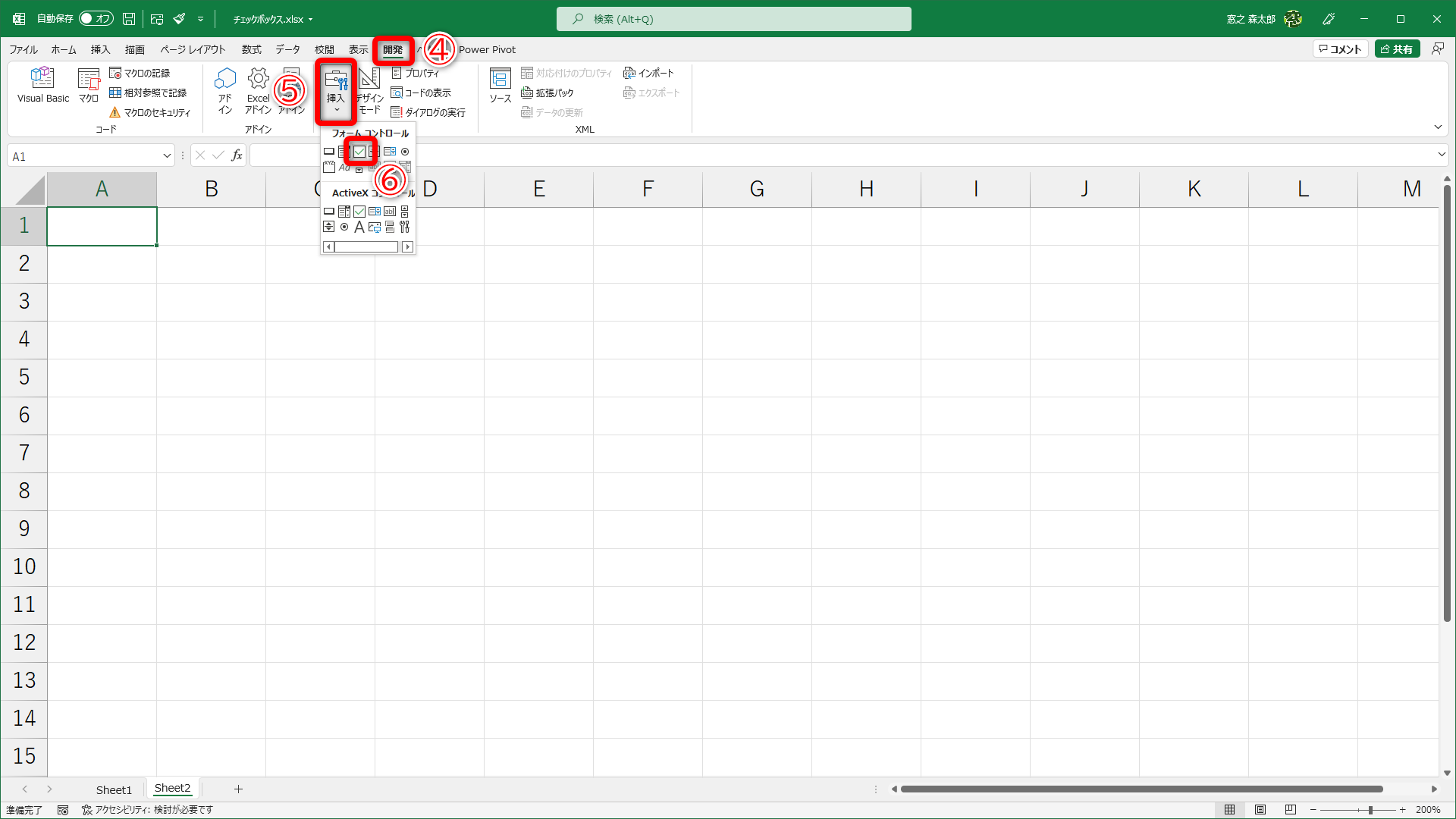The image size is (1456, 819).
Task: Insert Form Control check box
Action: coord(359,152)
